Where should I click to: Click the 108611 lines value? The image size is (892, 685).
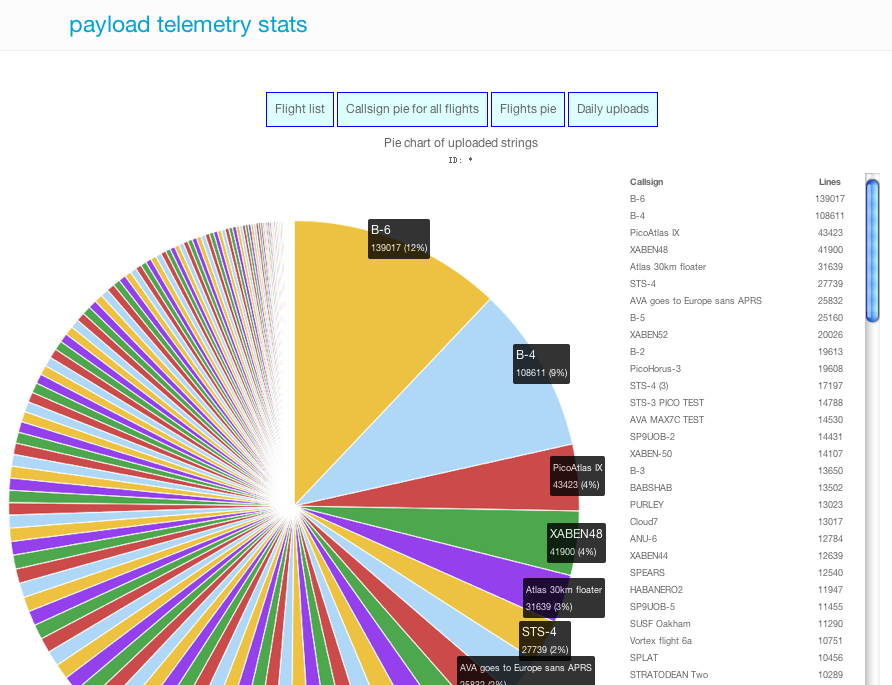pyautogui.click(x=829, y=216)
